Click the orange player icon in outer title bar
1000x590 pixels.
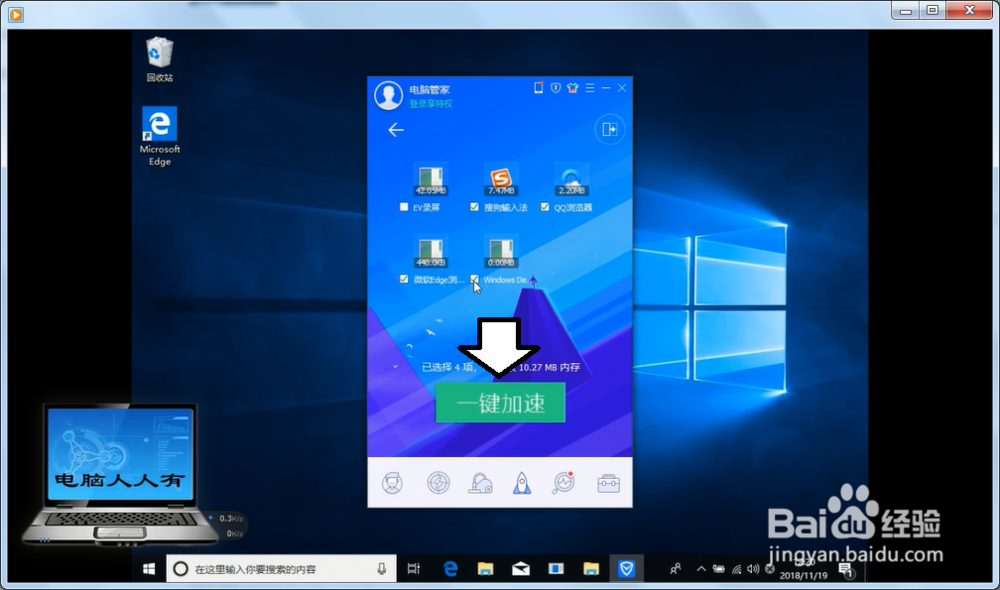tap(16, 14)
